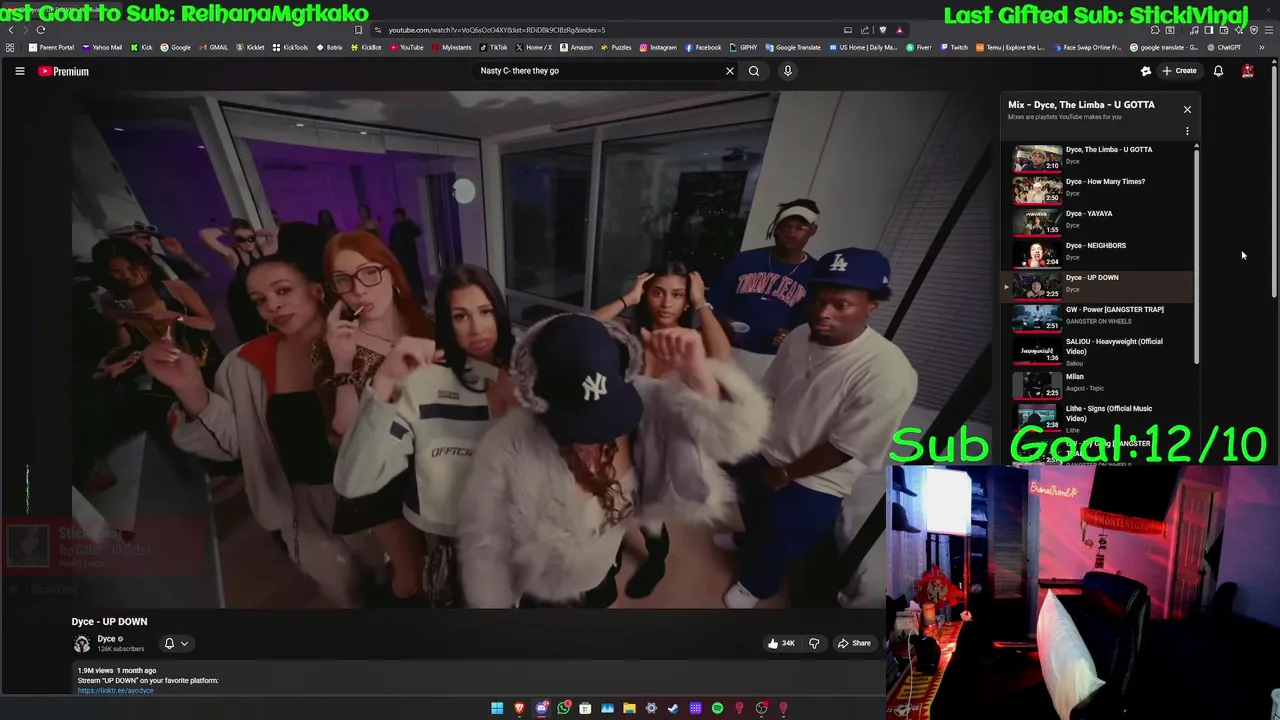Viewport: 1280px width, 720px height.
Task: Open WhatsApp from the taskbar
Action: pyautogui.click(x=563, y=708)
